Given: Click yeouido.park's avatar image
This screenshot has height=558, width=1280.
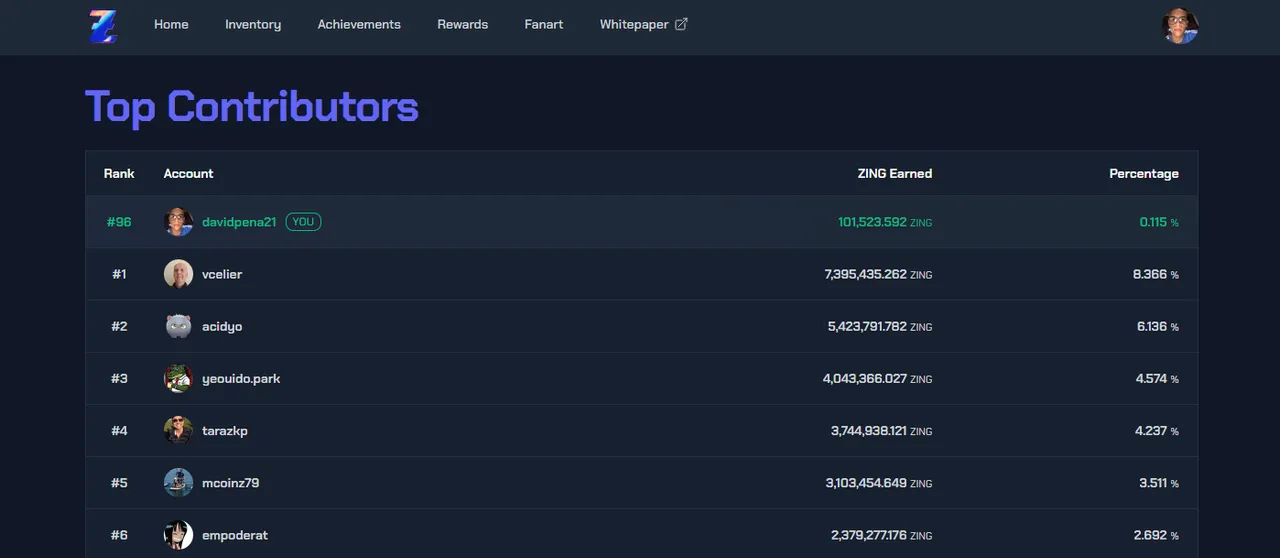Looking at the screenshot, I should click(x=178, y=378).
